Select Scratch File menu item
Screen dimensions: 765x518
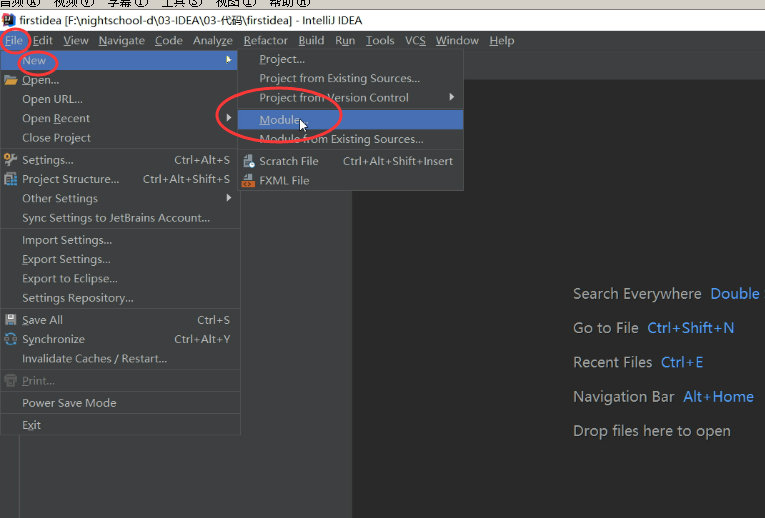point(350,161)
